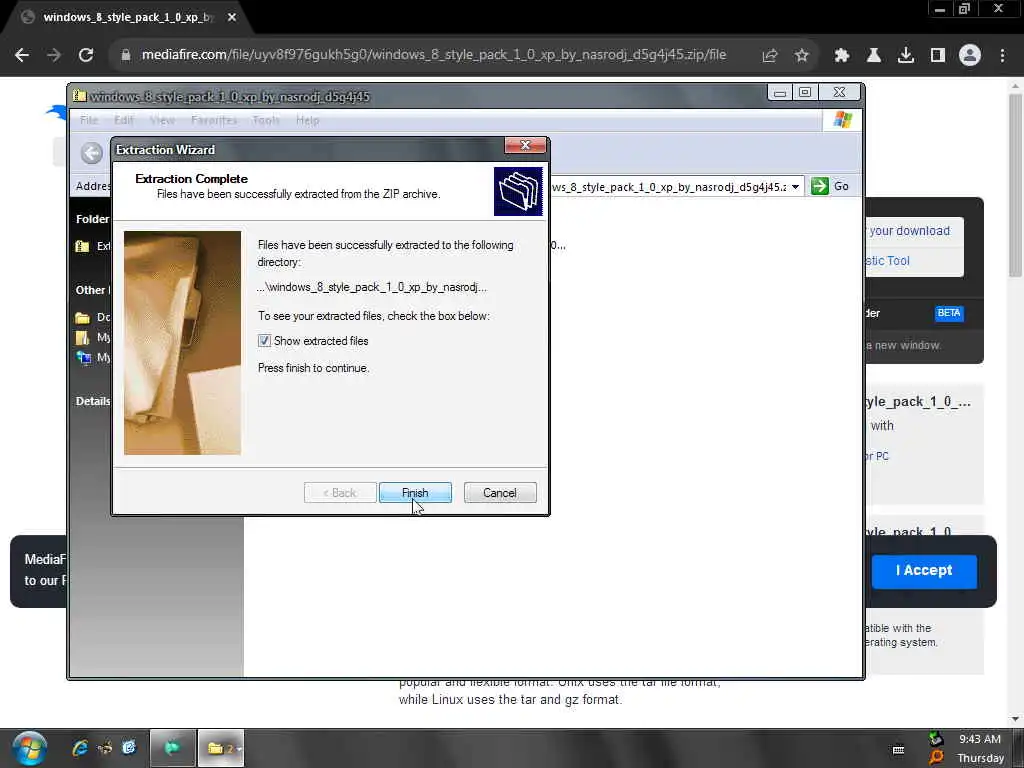The image size is (1024, 768).
Task: Open Chrome downloads icon
Action: 906,56
